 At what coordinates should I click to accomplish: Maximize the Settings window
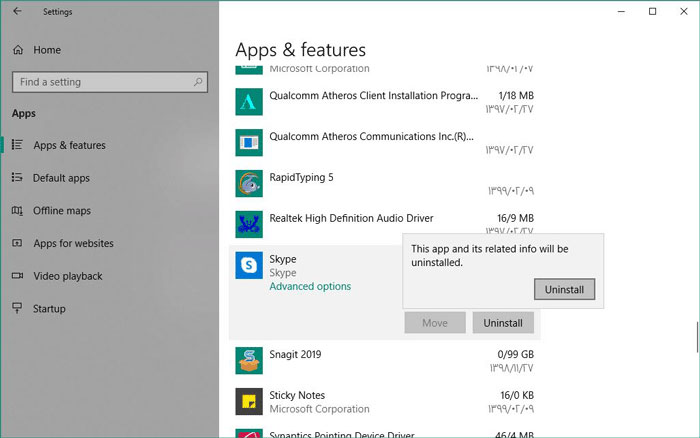652,12
